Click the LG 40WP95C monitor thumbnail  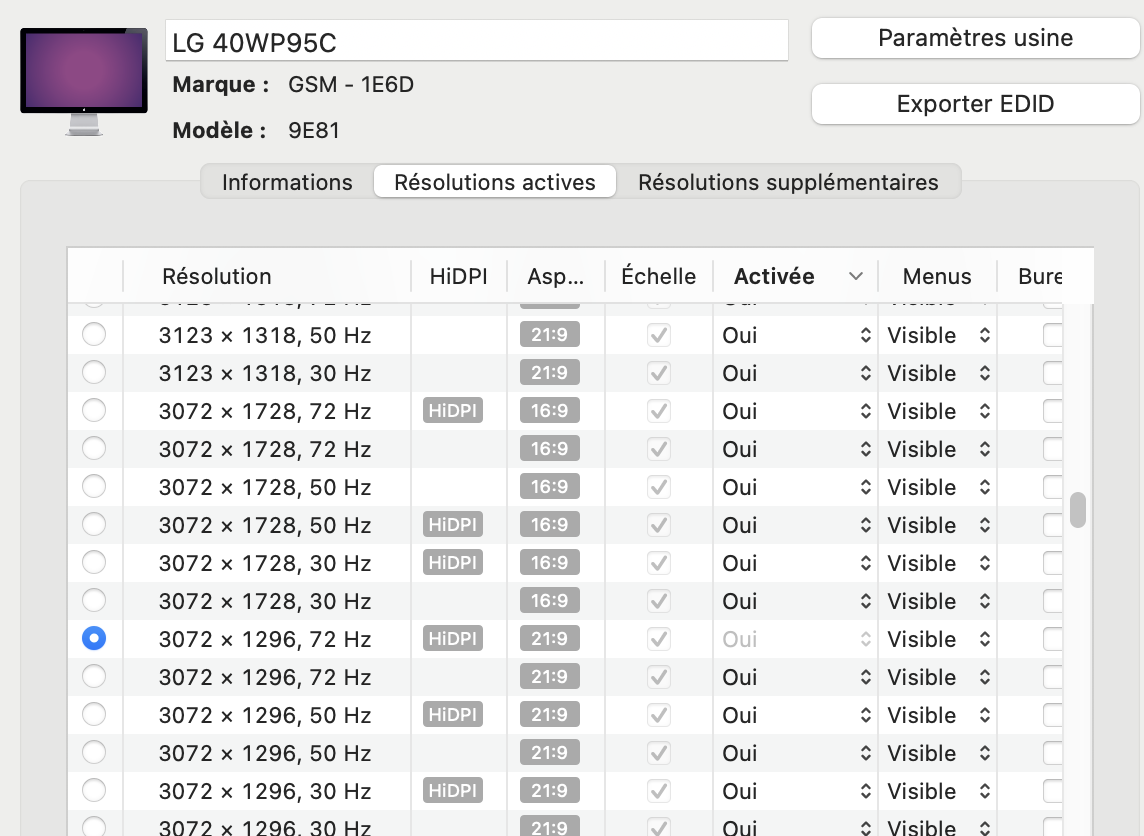[84, 81]
